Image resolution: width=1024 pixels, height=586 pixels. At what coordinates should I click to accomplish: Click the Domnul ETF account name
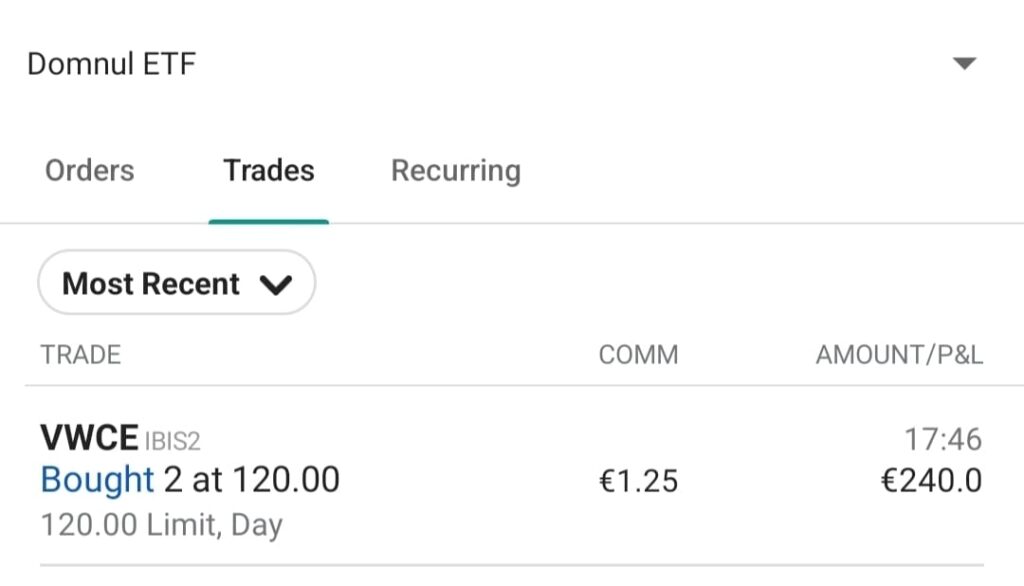click(x=111, y=64)
